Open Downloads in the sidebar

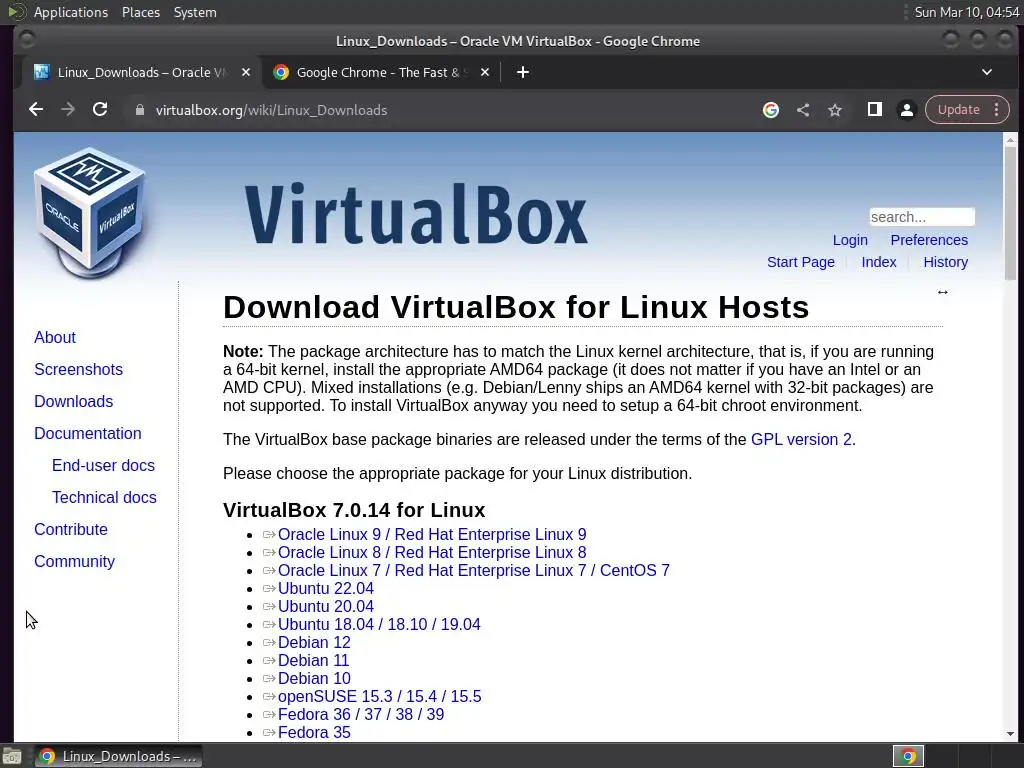tap(73, 402)
